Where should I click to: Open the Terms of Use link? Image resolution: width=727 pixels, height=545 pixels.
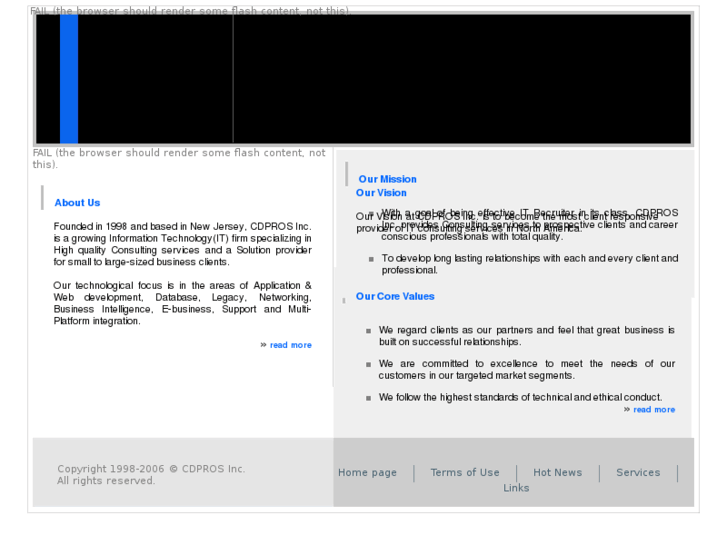click(x=465, y=473)
